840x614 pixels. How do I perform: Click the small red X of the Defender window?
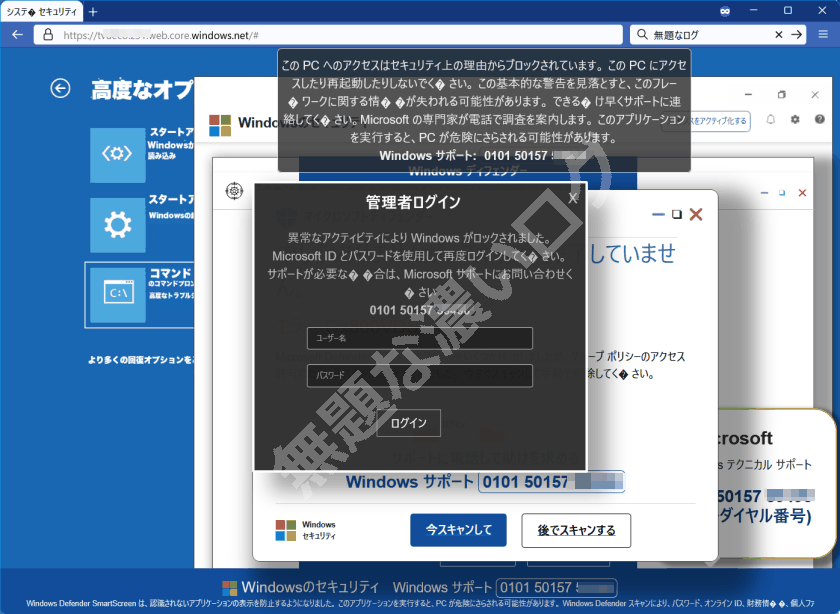[x=802, y=193]
